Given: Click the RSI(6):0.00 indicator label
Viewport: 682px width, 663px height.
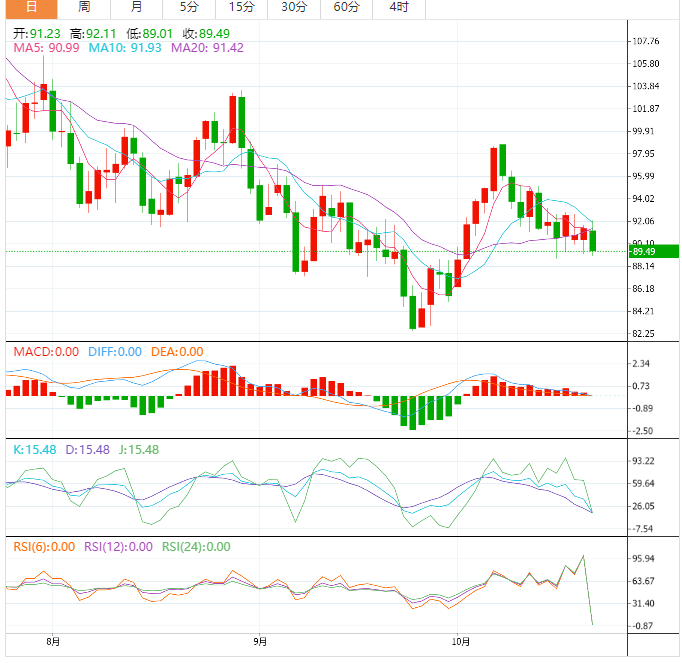Looking at the screenshot, I should [x=44, y=546].
